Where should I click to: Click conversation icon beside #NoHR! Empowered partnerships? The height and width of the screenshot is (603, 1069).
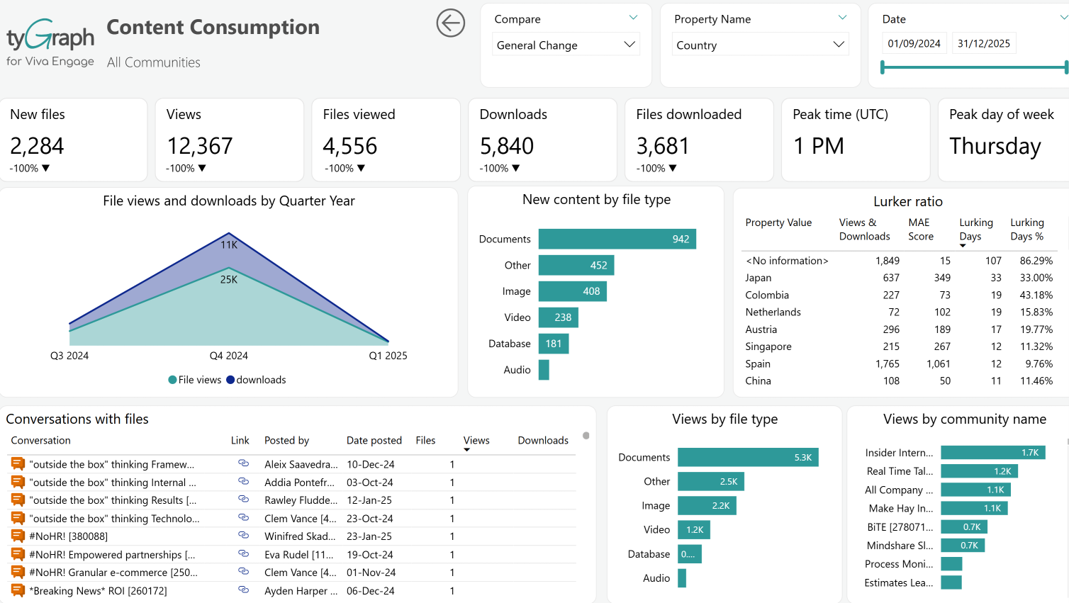click(x=18, y=555)
